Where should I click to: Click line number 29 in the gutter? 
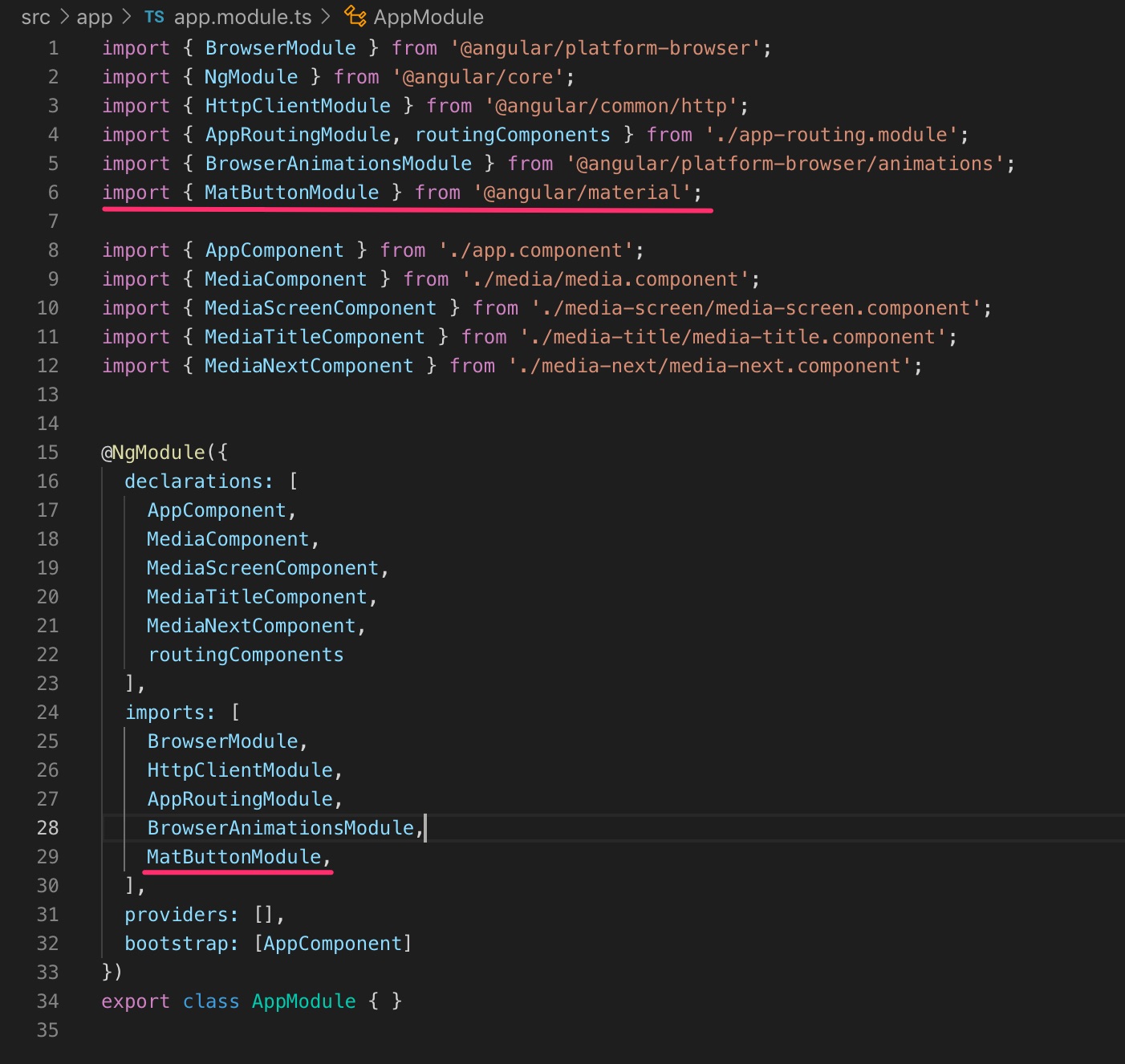click(x=47, y=856)
